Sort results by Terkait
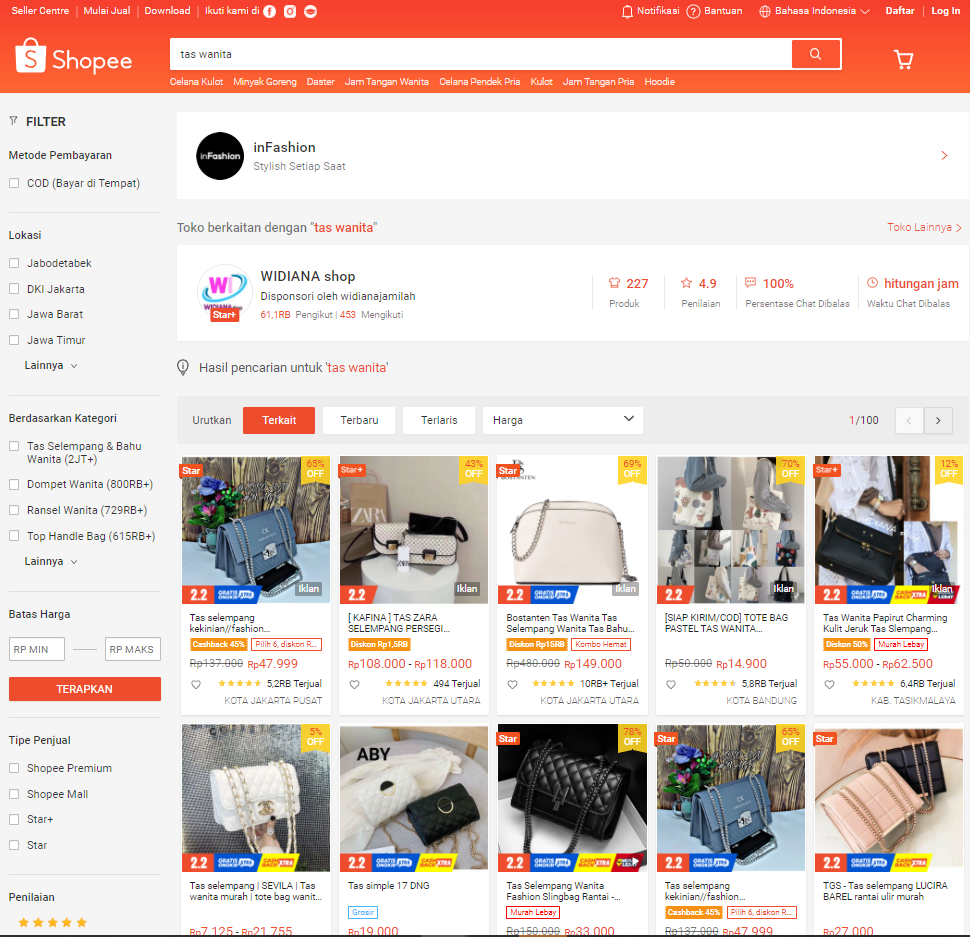 (279, 421)
